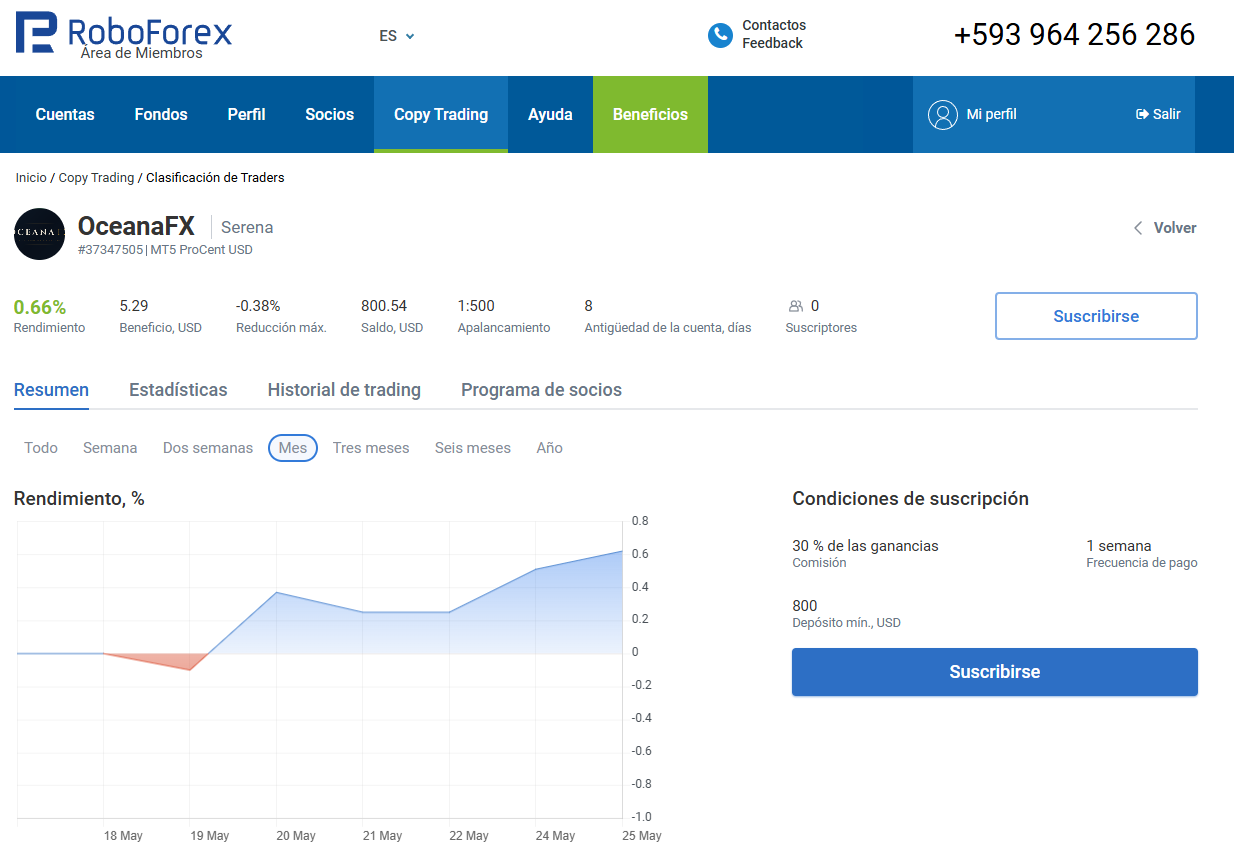Select the Tres meses period filter

pyautogui.click(x=371, y=448)
